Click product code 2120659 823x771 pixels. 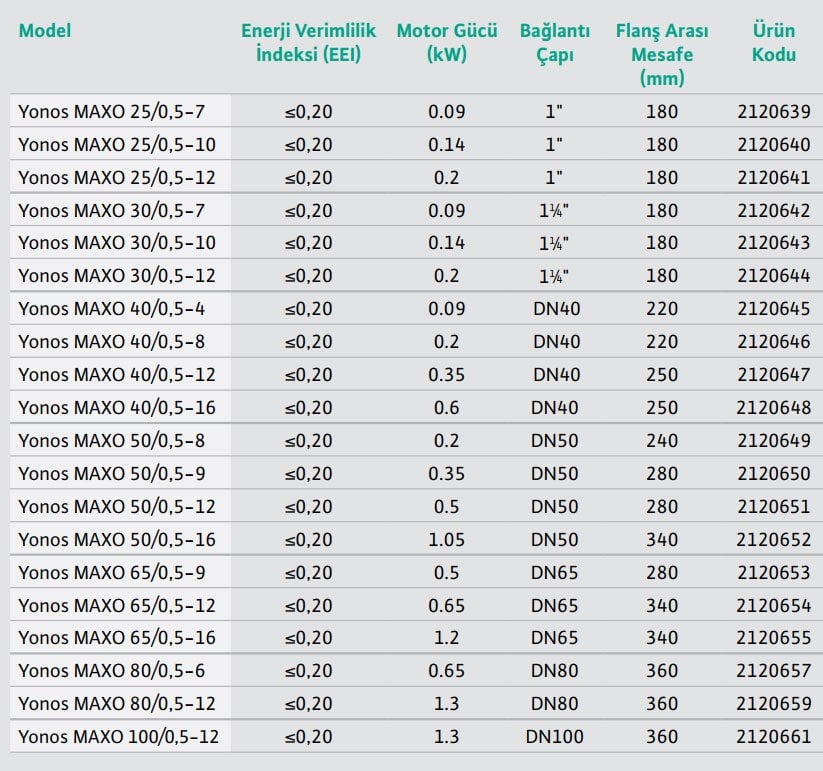[x=774, y=704]
